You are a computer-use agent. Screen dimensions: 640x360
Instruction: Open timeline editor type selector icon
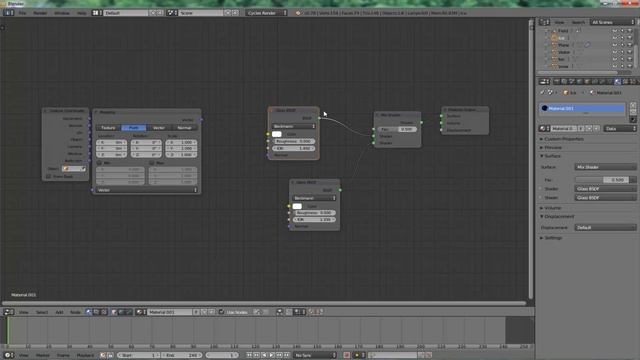8,355
